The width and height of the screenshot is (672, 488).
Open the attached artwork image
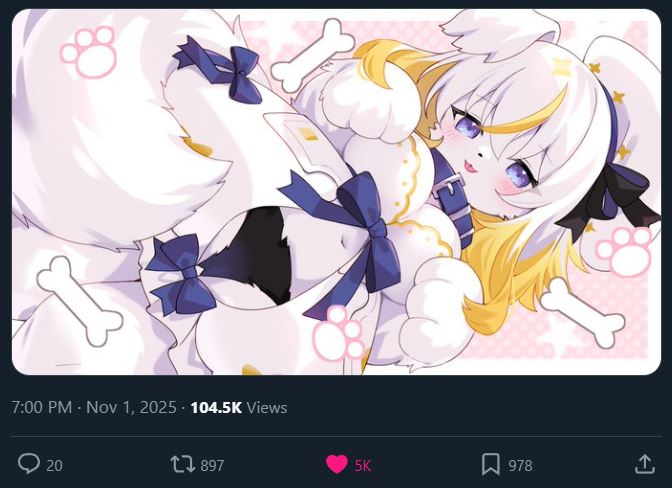click(336, 192)
